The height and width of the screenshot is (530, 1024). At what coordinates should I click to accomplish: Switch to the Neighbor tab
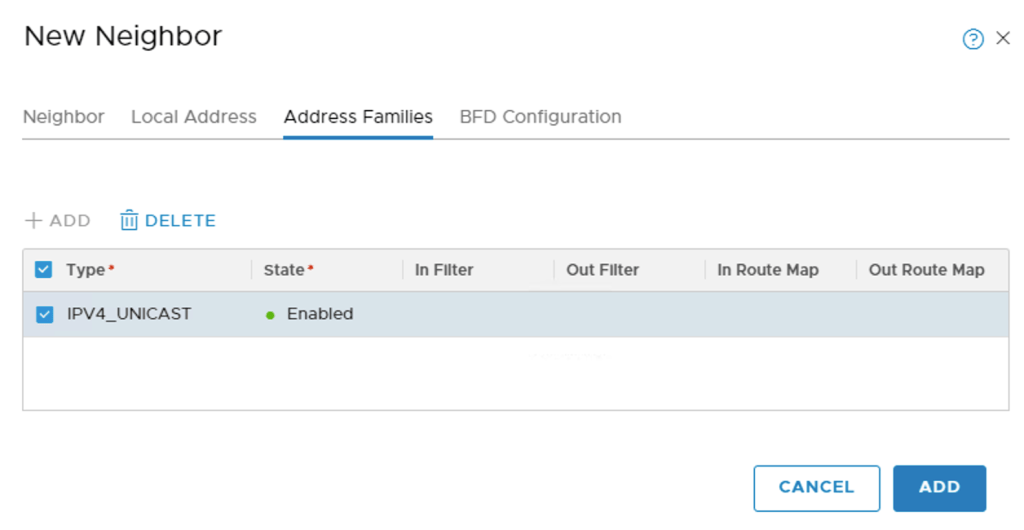[x=63, y=117]
